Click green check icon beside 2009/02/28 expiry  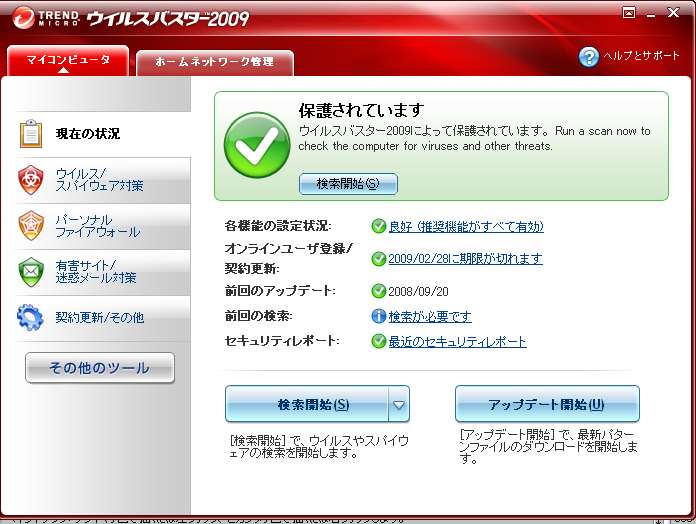coord(378,259)
